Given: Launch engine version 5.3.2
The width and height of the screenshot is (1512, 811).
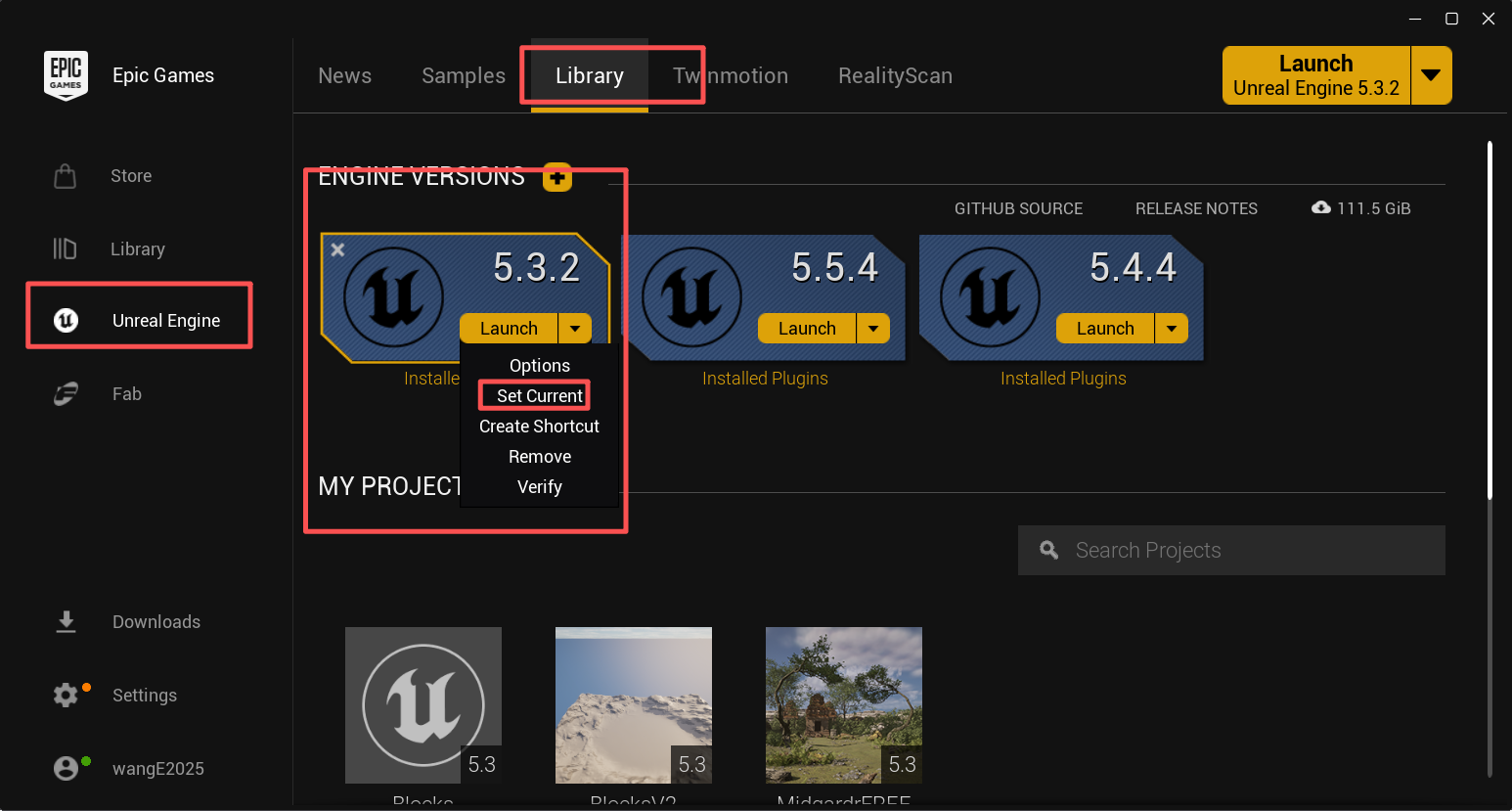Looking at the screenshot, I should point(509,329).
